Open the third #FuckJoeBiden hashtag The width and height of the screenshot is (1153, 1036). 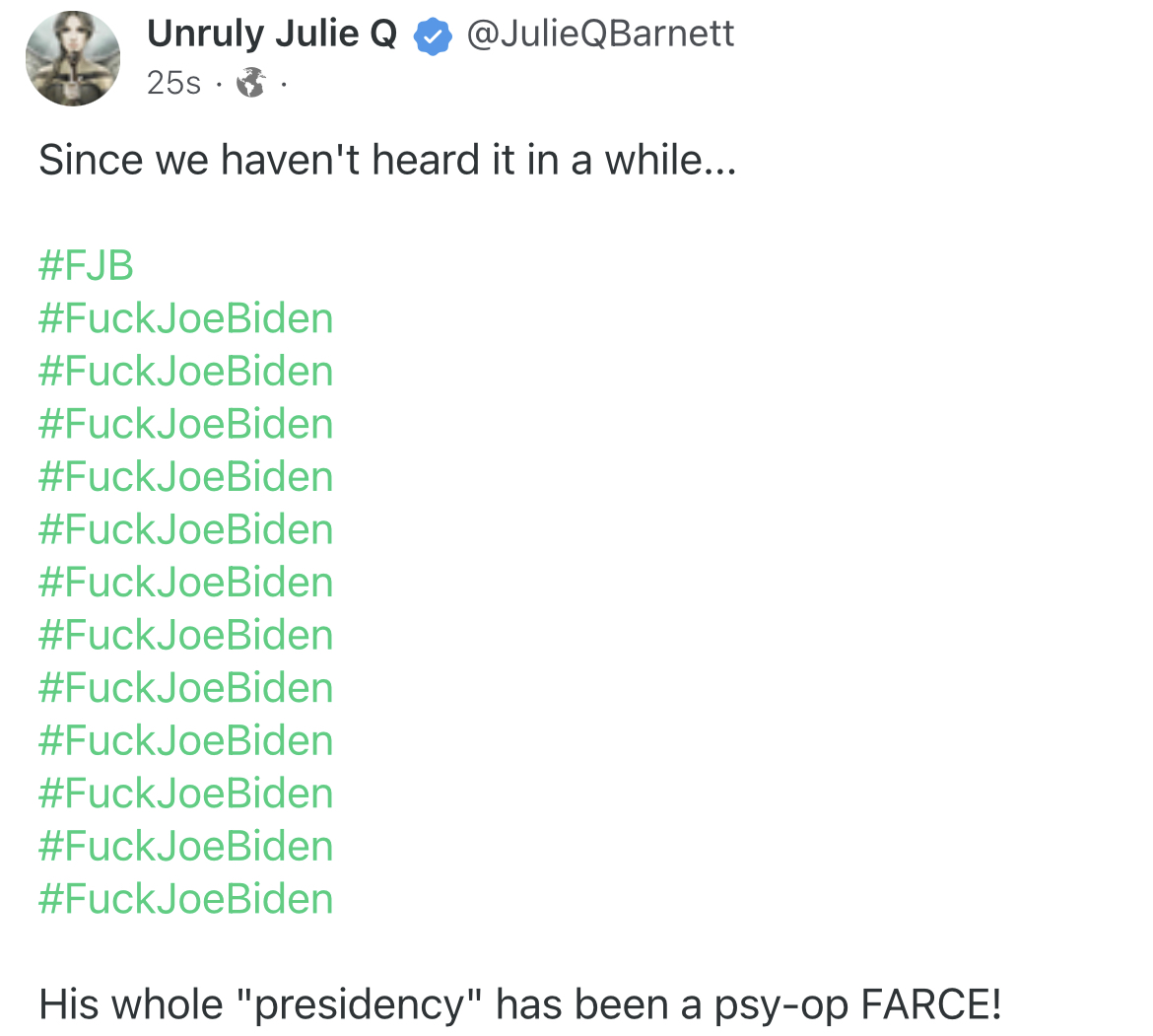(186, 425)
